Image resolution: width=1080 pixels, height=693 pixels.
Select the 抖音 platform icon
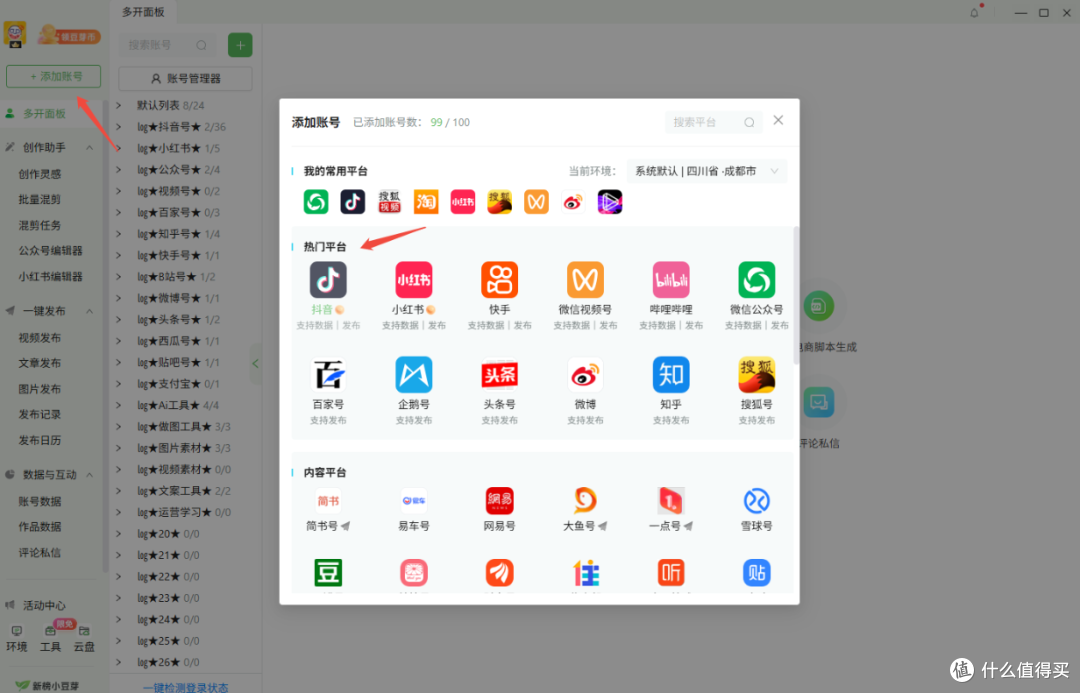[x=328, y=280]
